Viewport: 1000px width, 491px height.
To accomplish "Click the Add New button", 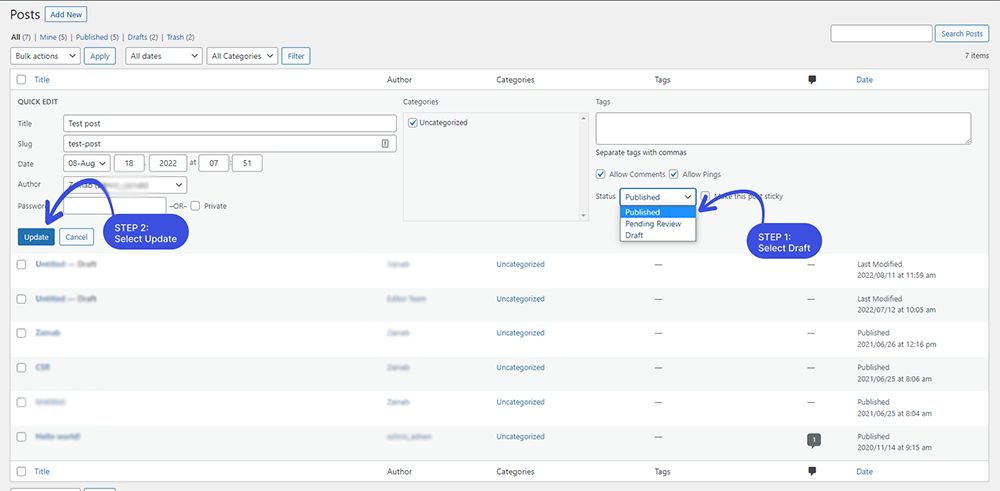I will pos(66,14).
